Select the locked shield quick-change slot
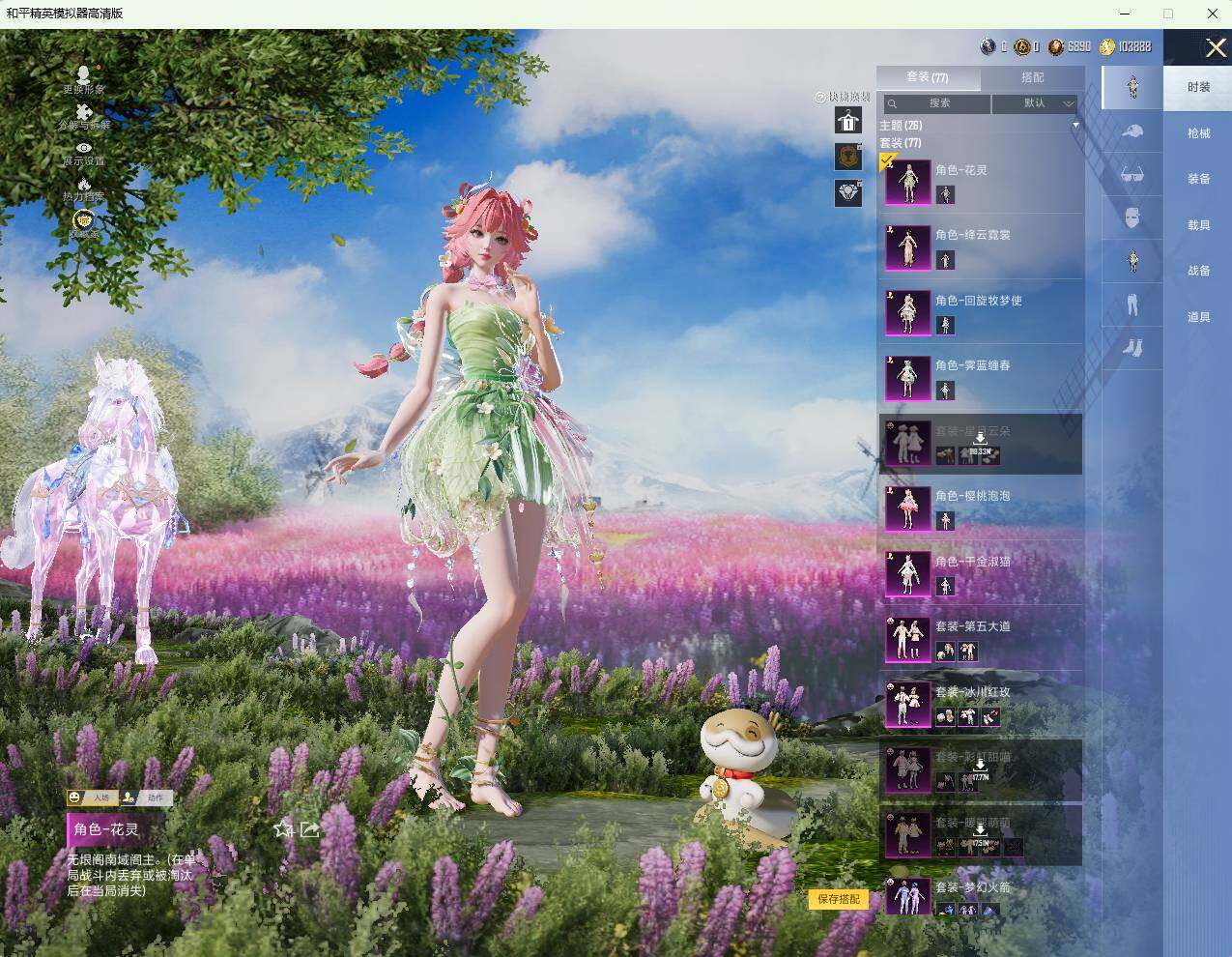 click(848, 157)
